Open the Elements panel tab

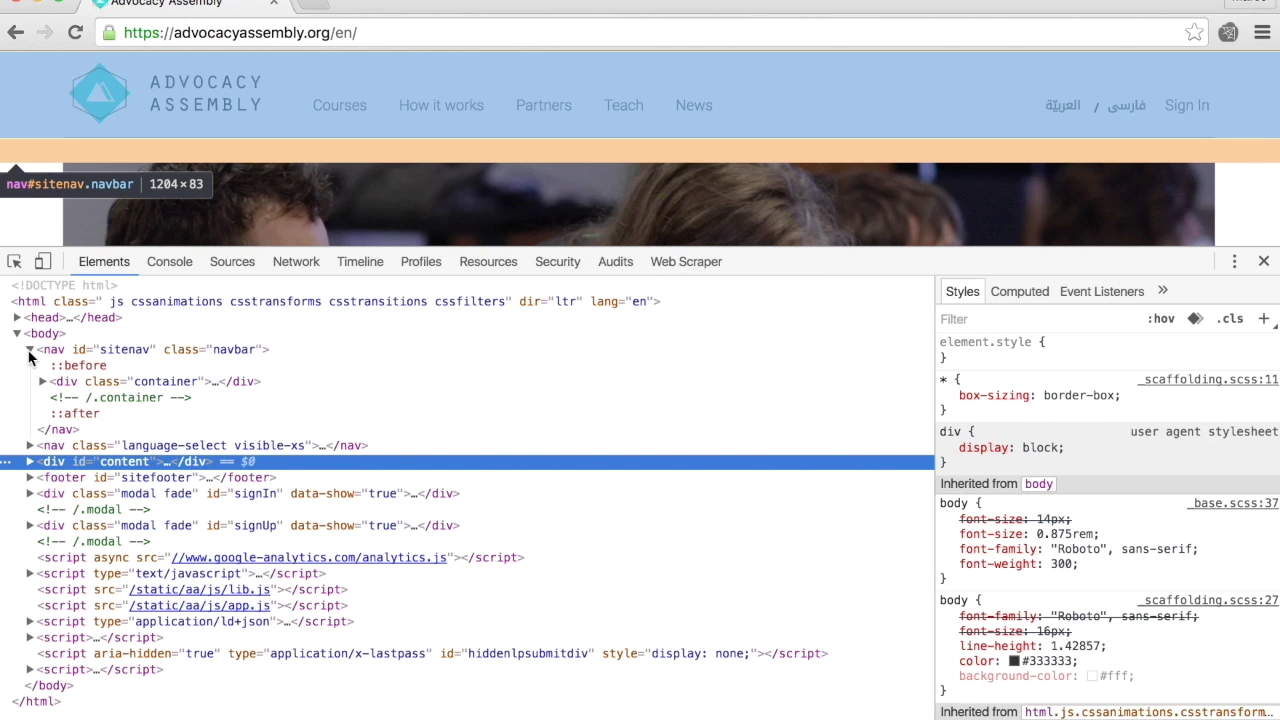(x=104, y=261)
